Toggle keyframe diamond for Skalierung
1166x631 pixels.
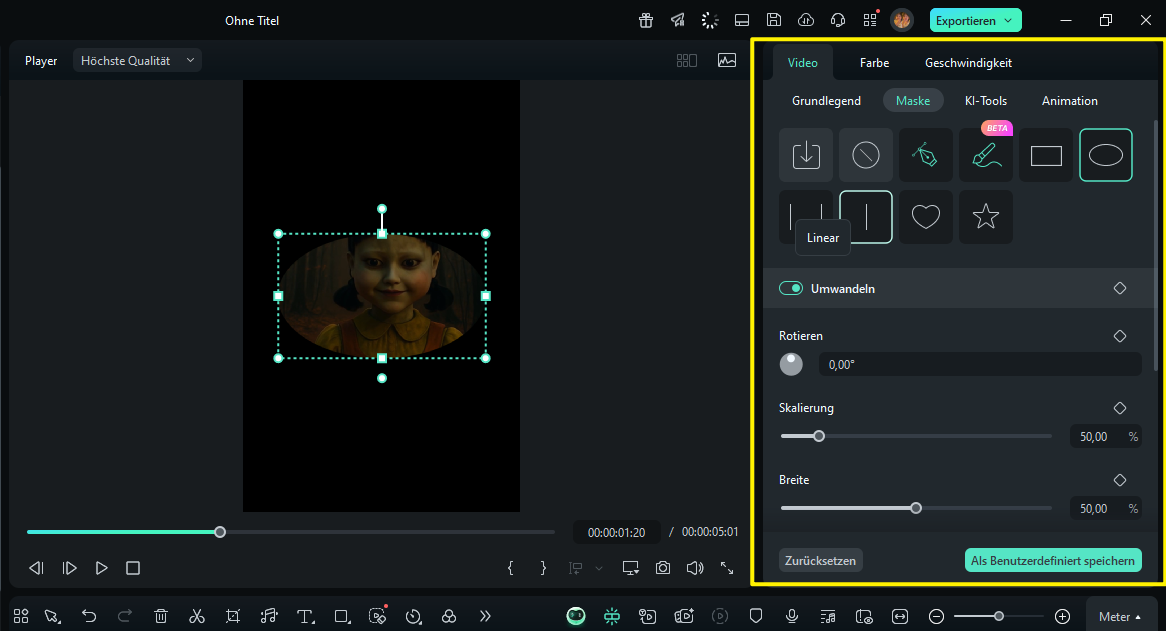pos(1120,408)
